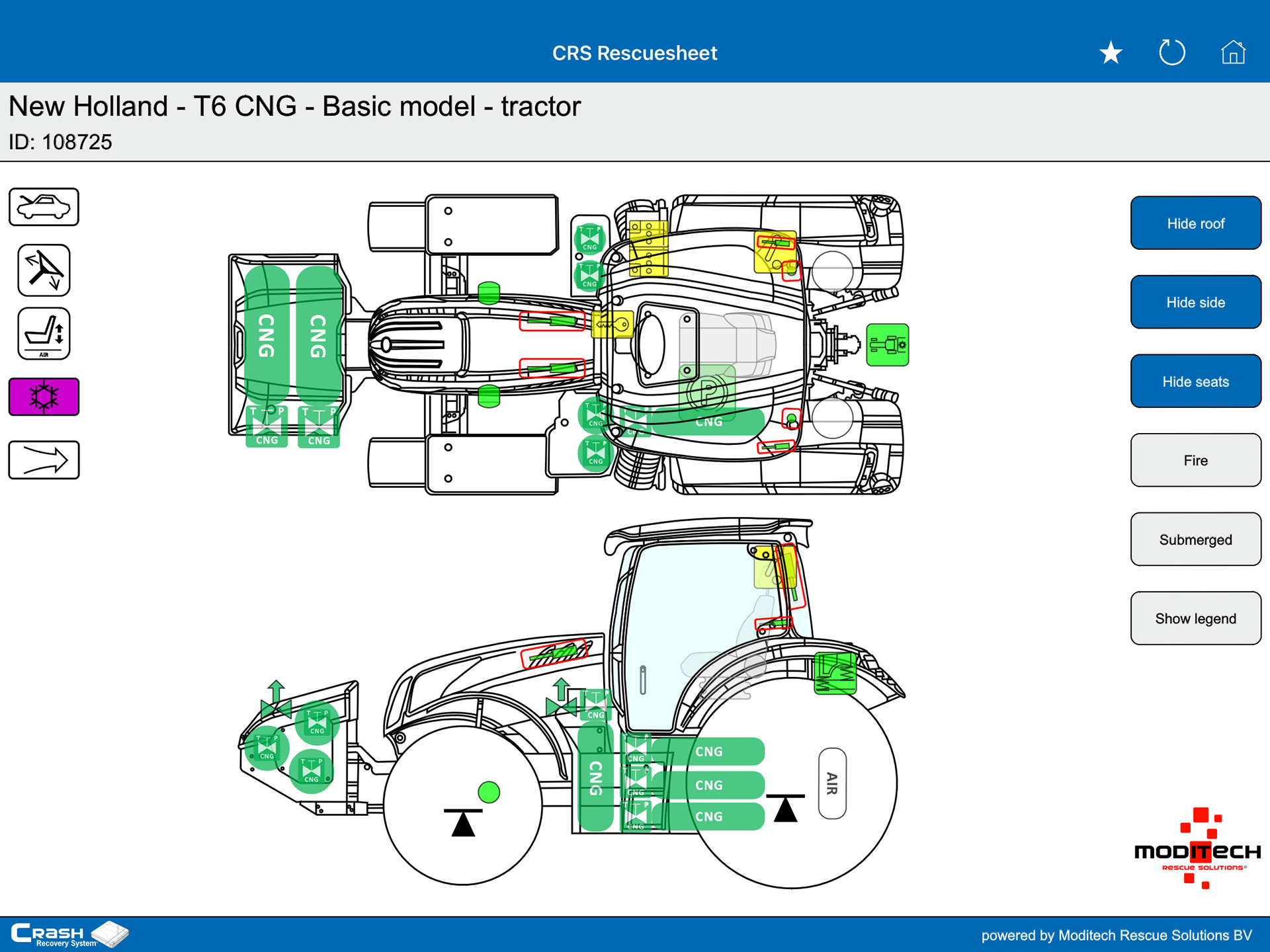The height and width of the screenshot is (952, 1270).
Task: Open the Show legend panel
Action: click(x=1195, y=619)
